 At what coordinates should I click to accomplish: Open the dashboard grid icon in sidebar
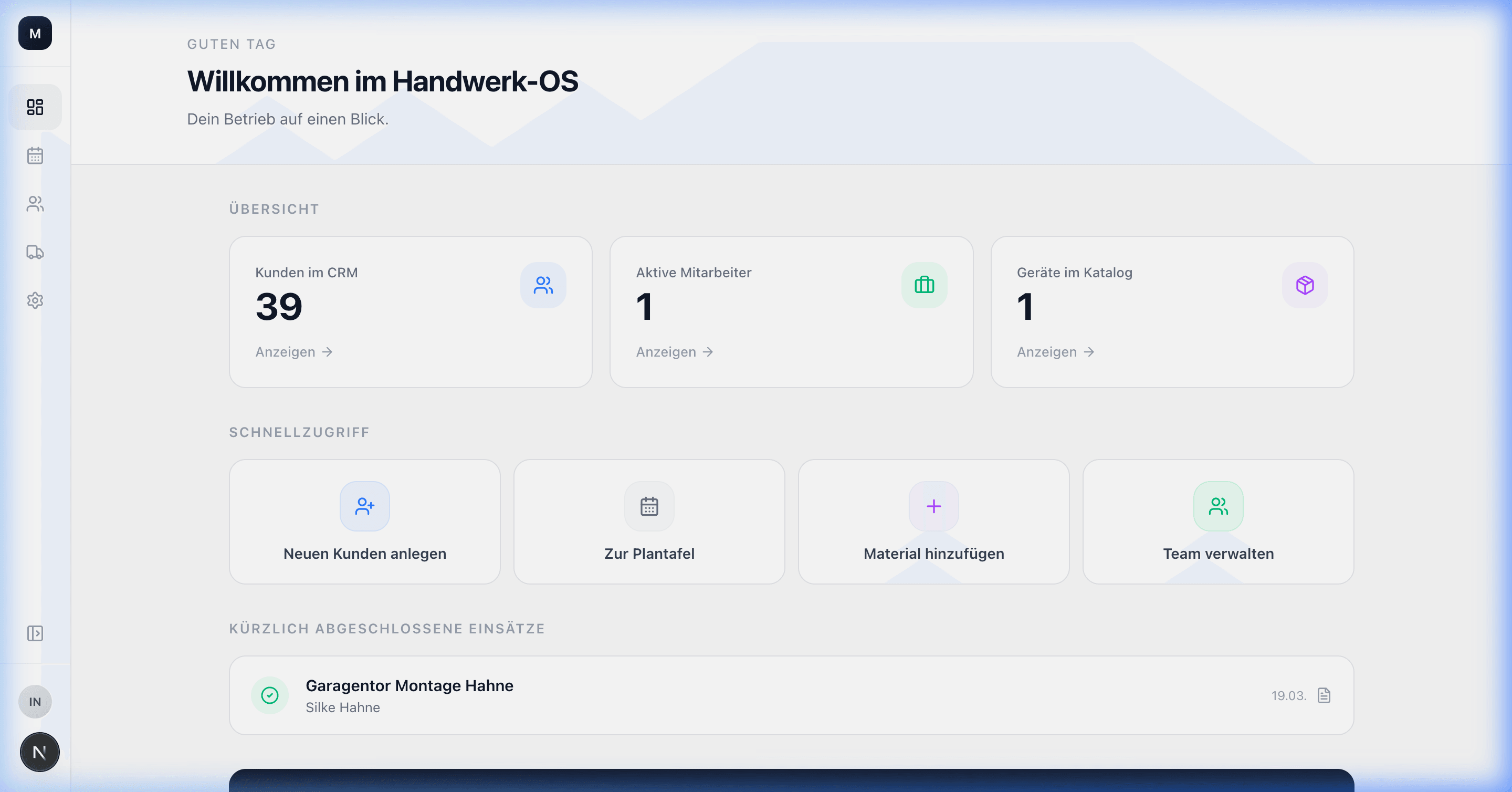35,107
